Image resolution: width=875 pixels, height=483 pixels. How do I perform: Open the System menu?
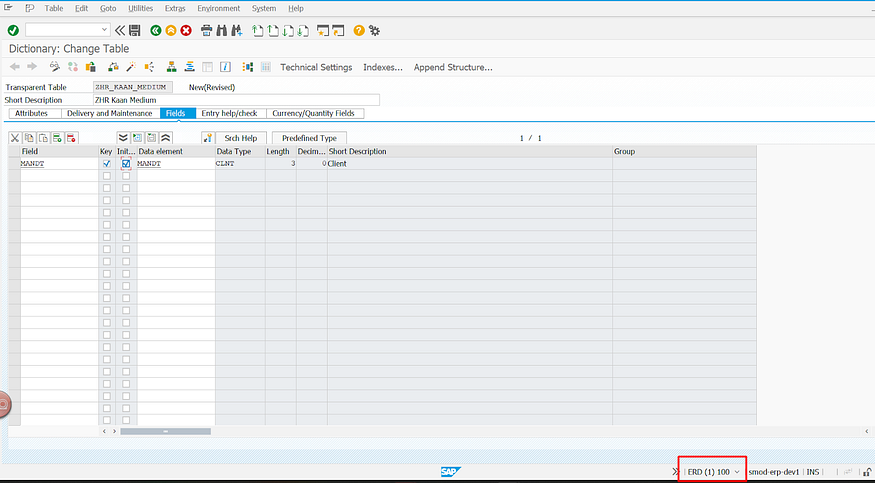pyautogui.click(x=264, y=8)
